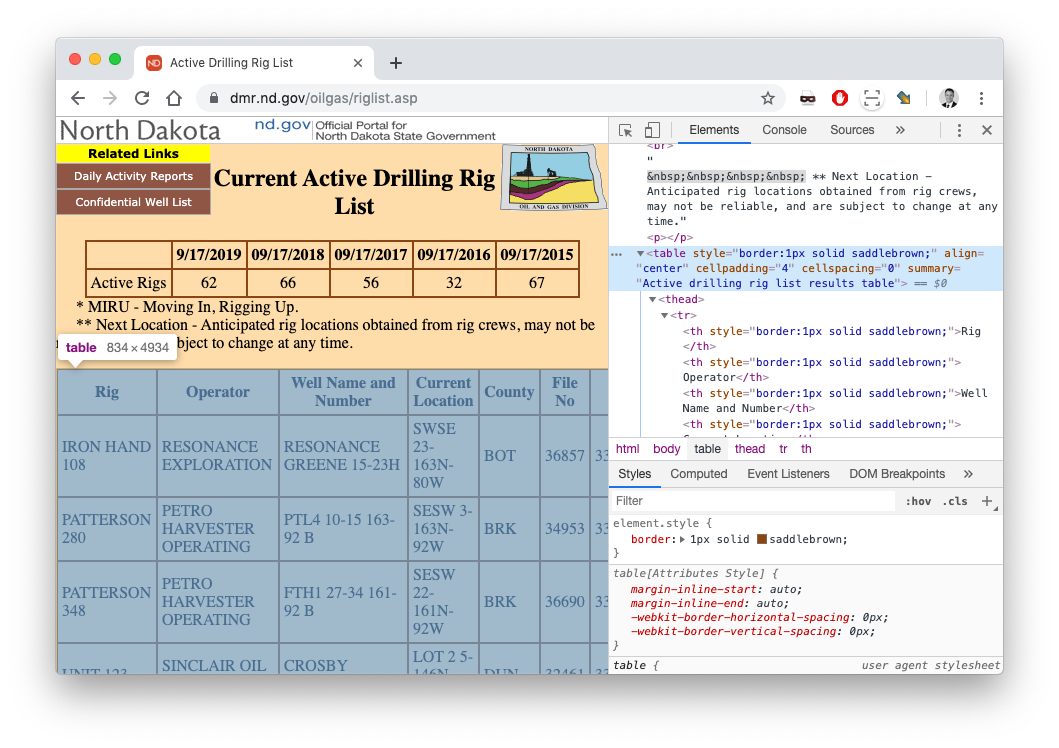Expand the overflowed DevTools tabs chevron

[x=899, y=130]
